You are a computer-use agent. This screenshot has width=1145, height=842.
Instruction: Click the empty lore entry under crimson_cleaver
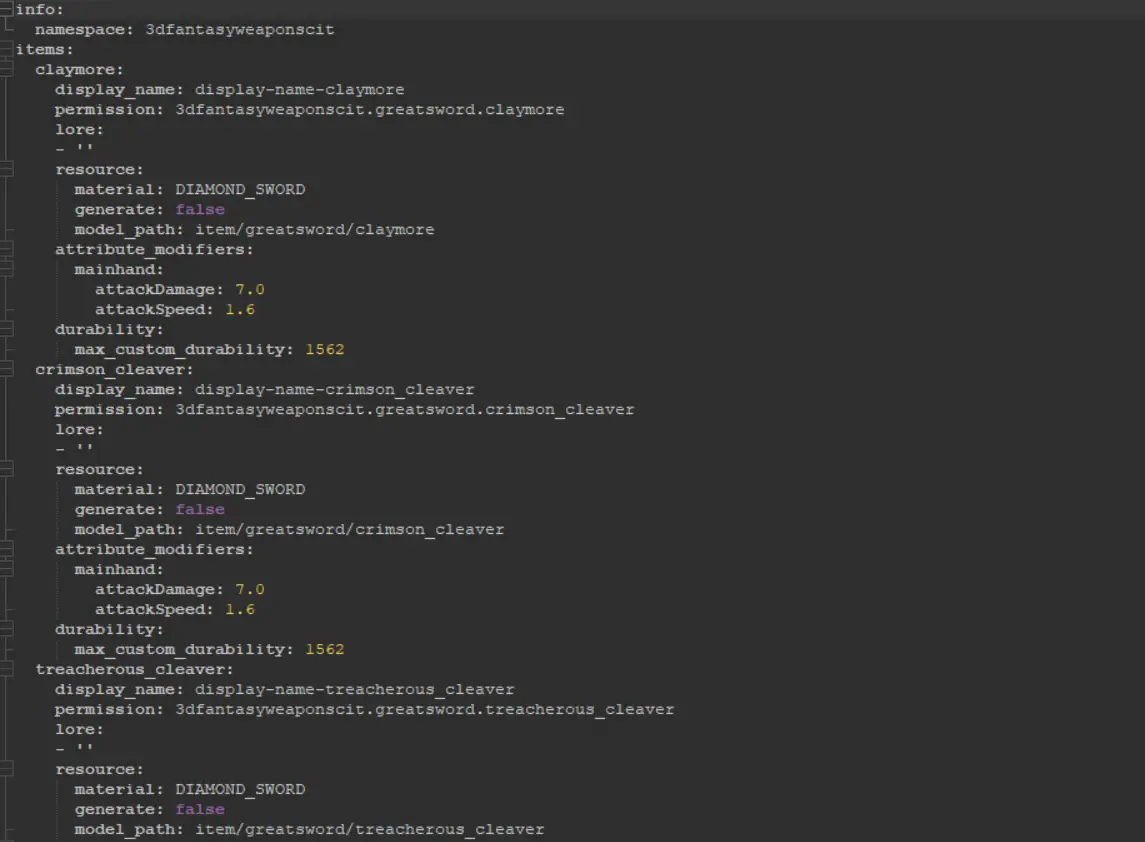click(74, 448)
